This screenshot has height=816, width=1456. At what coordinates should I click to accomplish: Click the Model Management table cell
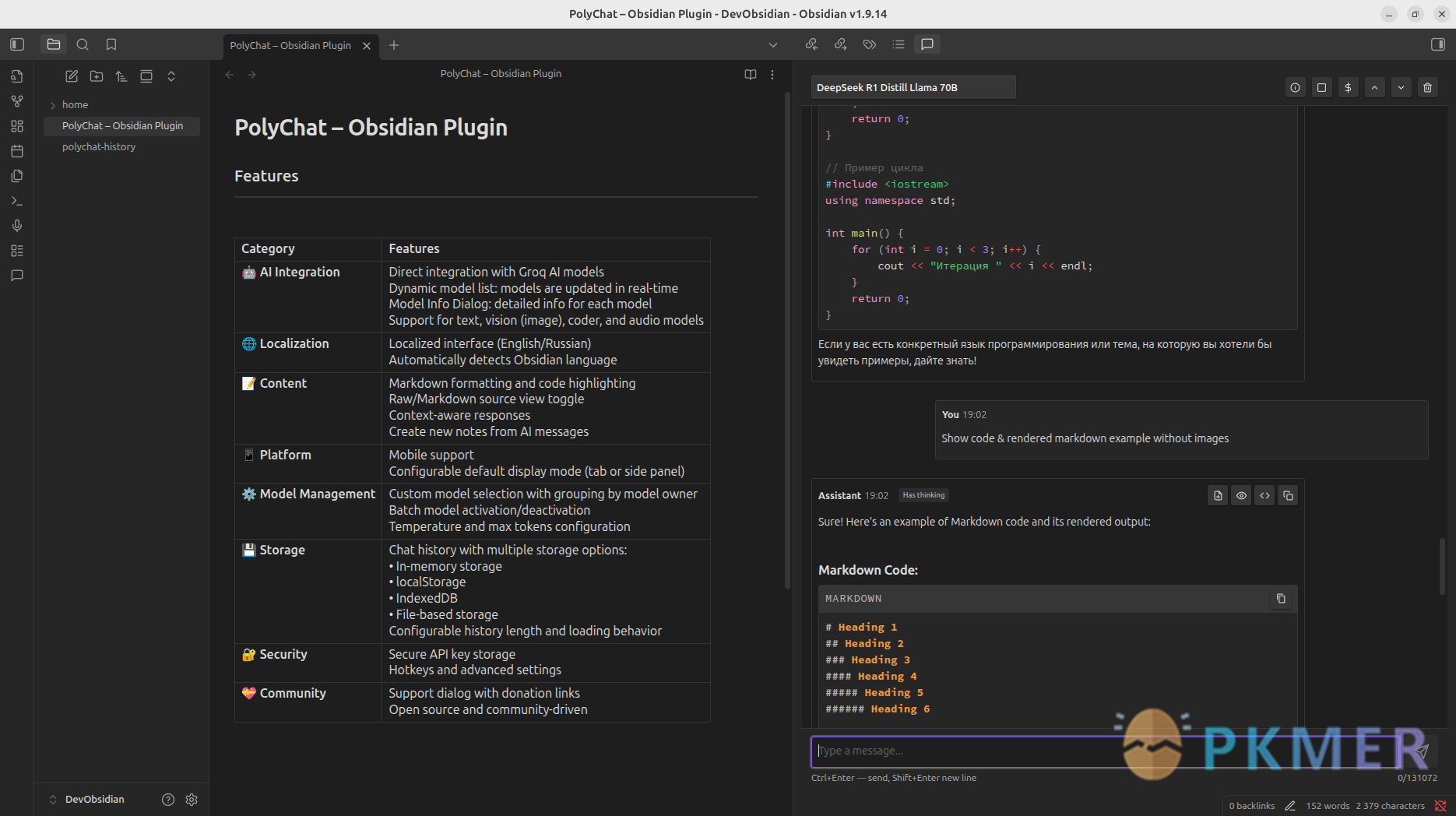point(308,511)
